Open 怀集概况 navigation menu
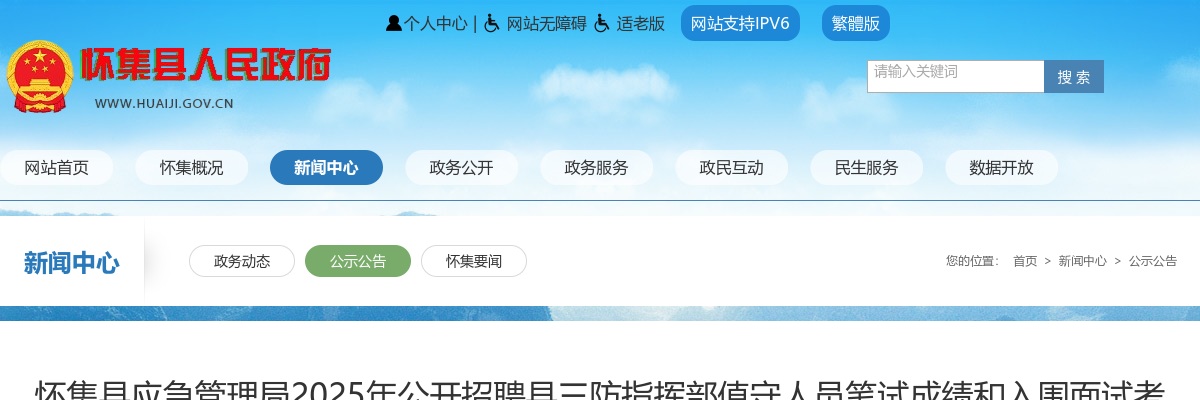The height and width of the screenshot is (400, 1200). click(x=192, y=168)
